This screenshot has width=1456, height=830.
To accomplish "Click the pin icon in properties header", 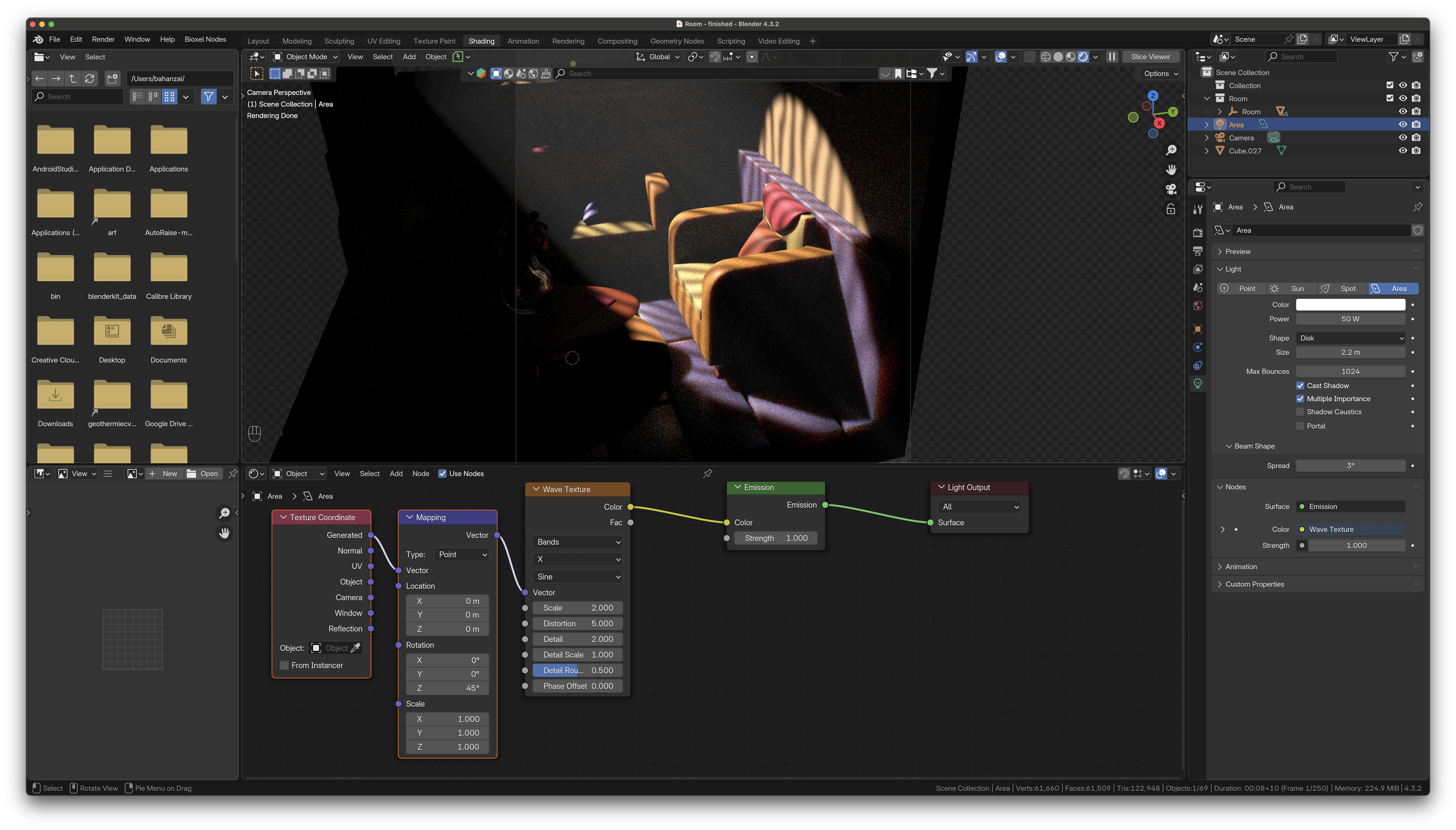I will pos(1418,207).
